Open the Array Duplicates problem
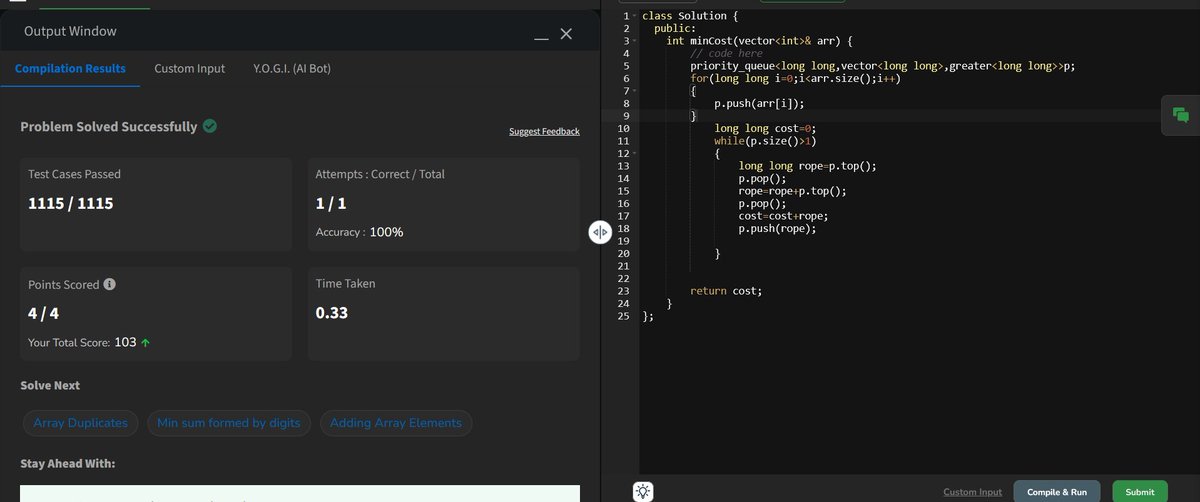Screen dimensions: 1200x502 pos(80,423)
